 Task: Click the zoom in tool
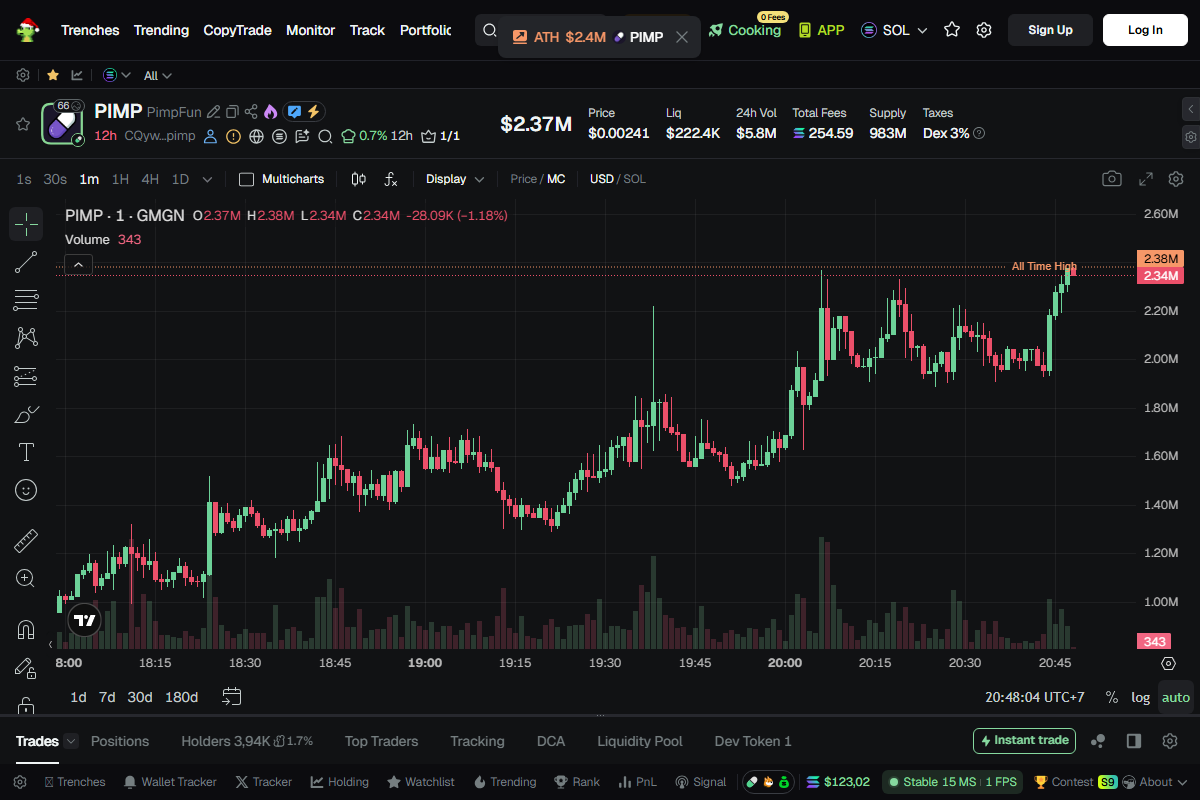point(26,578)
